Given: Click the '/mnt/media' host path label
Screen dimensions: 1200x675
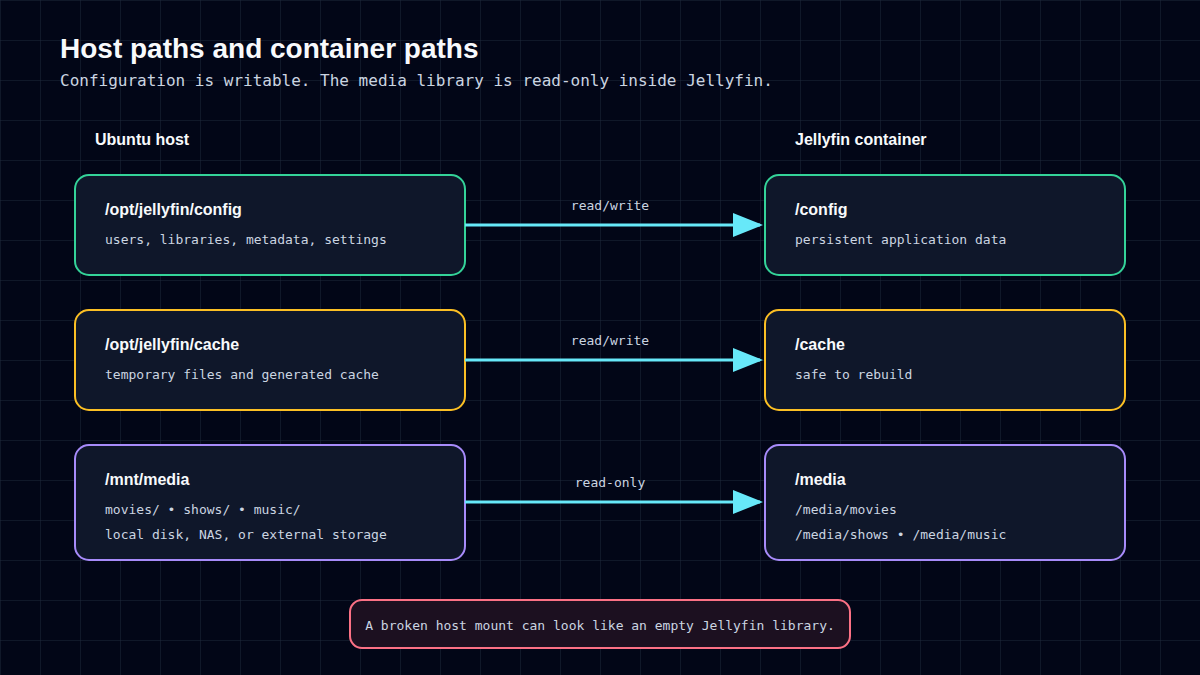Looking at the screenshot, I should 147,480.
